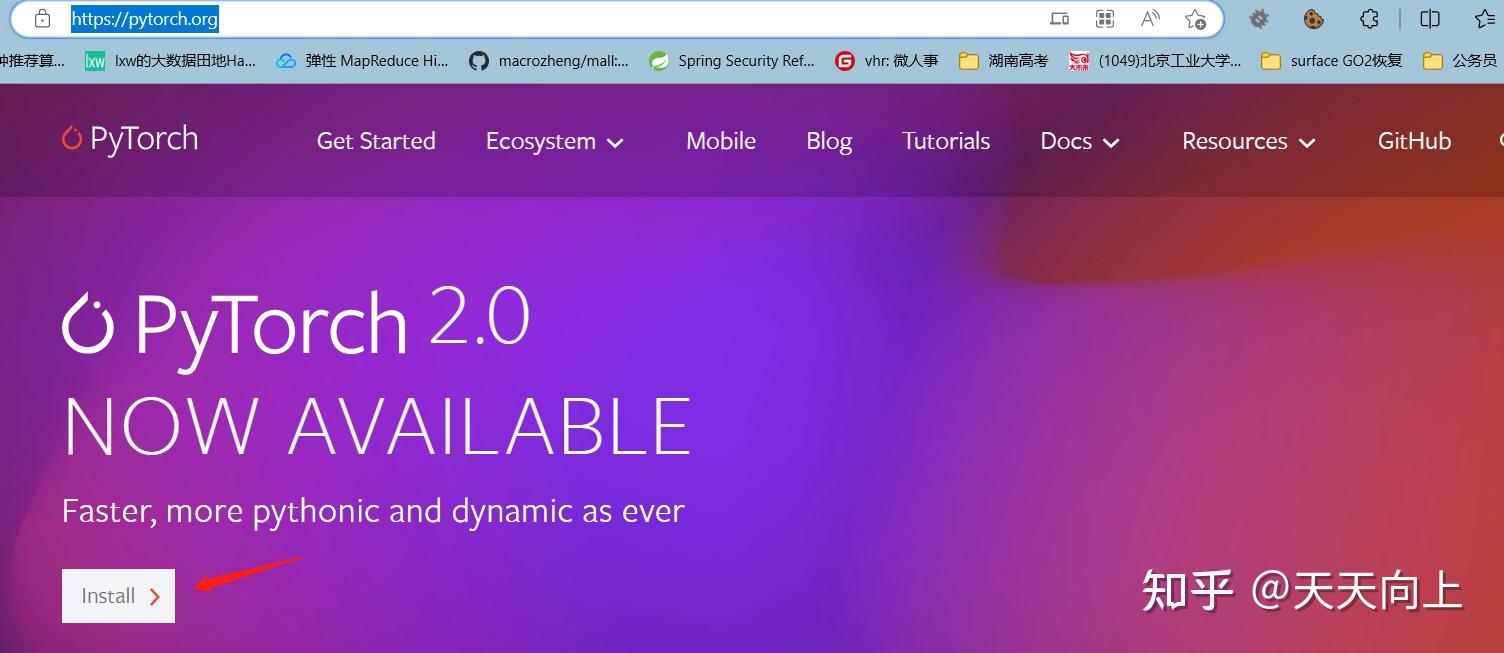Send this tab to devices icon
This screenshot has height=653, width=1504.
[x=1059, y=19]
